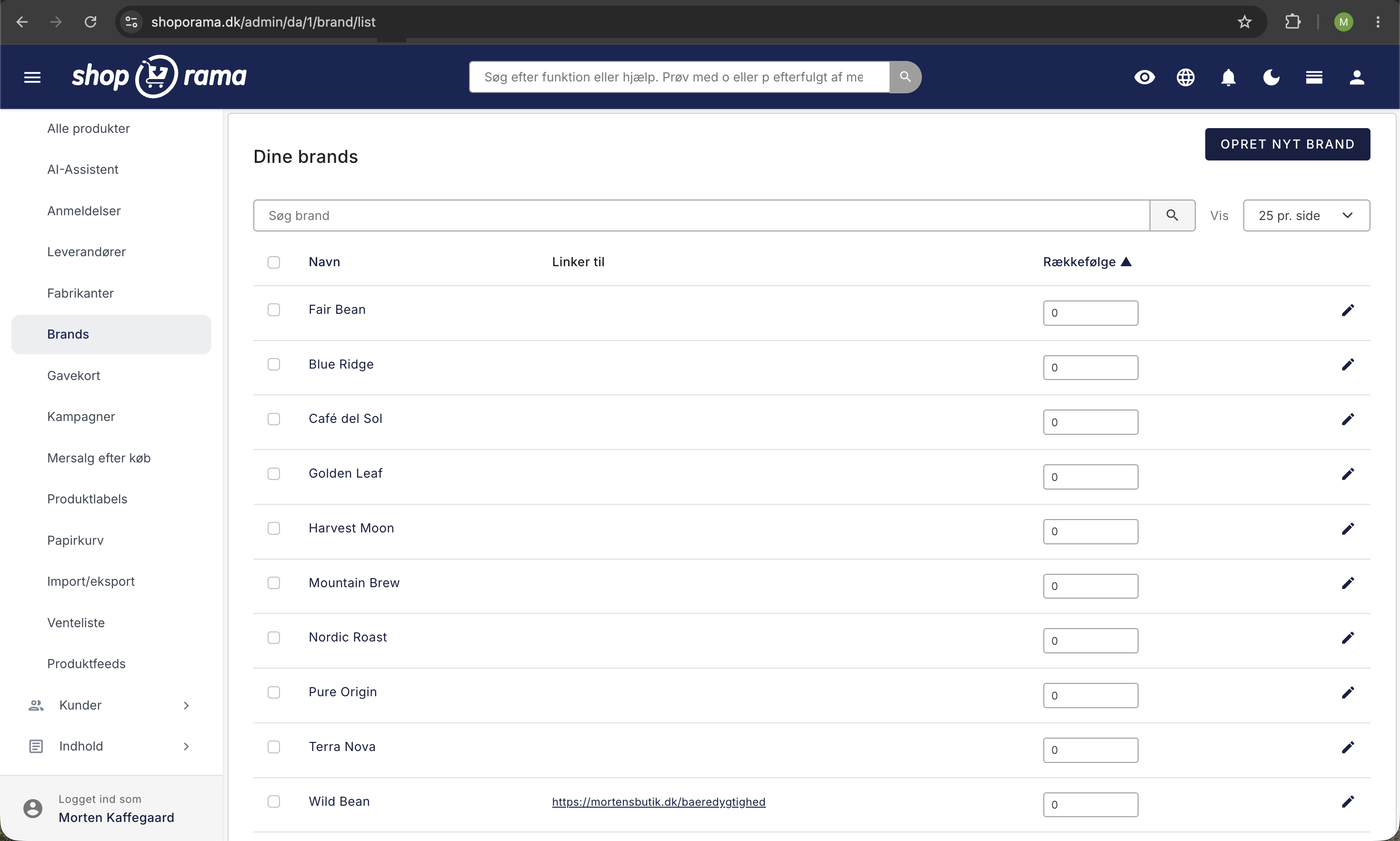Click the Fair Bean order number field
Viewport: 1400px width, 841px height.
coord(1090,313)
